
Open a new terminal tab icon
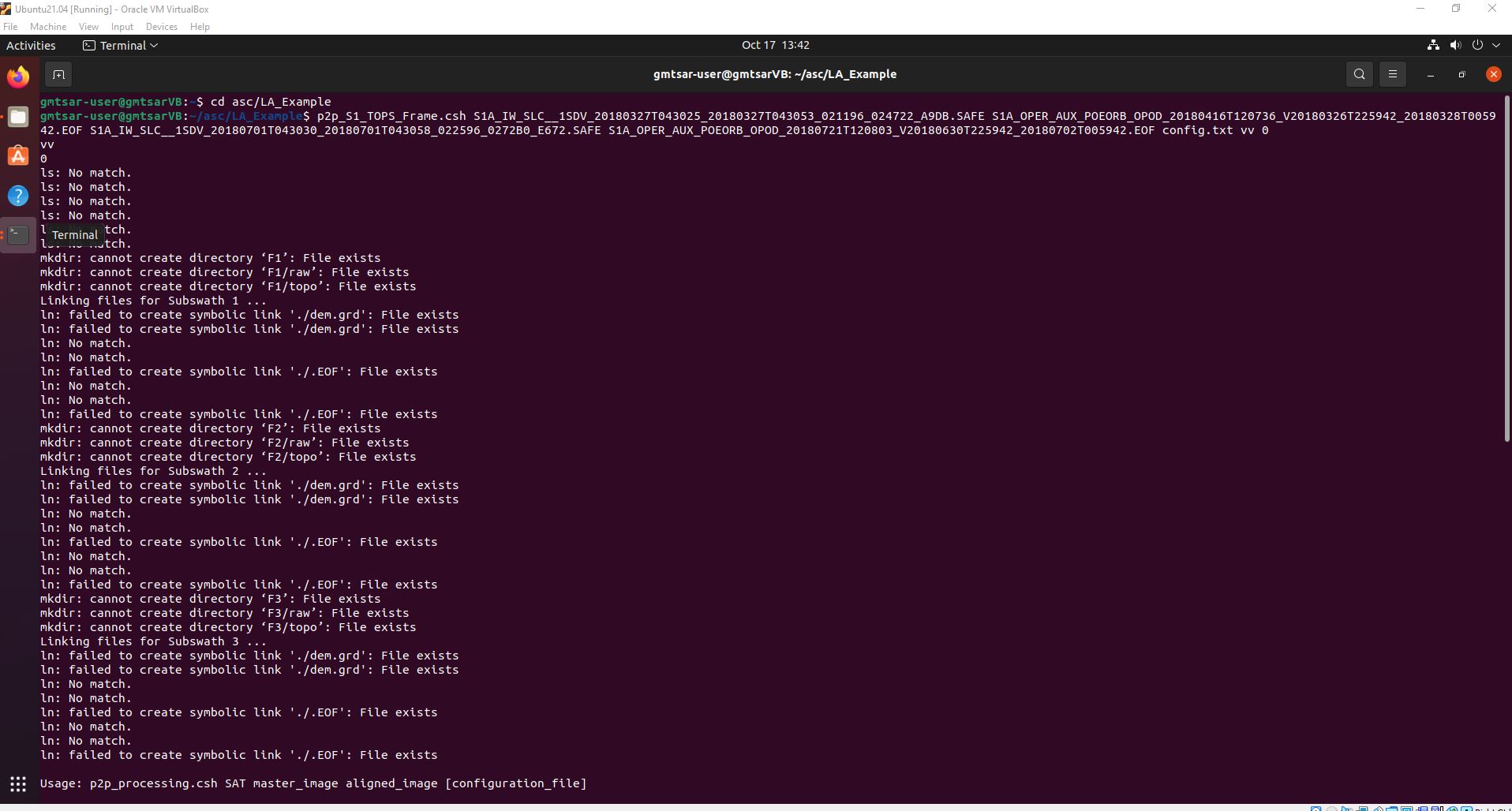tap(58, 74)
